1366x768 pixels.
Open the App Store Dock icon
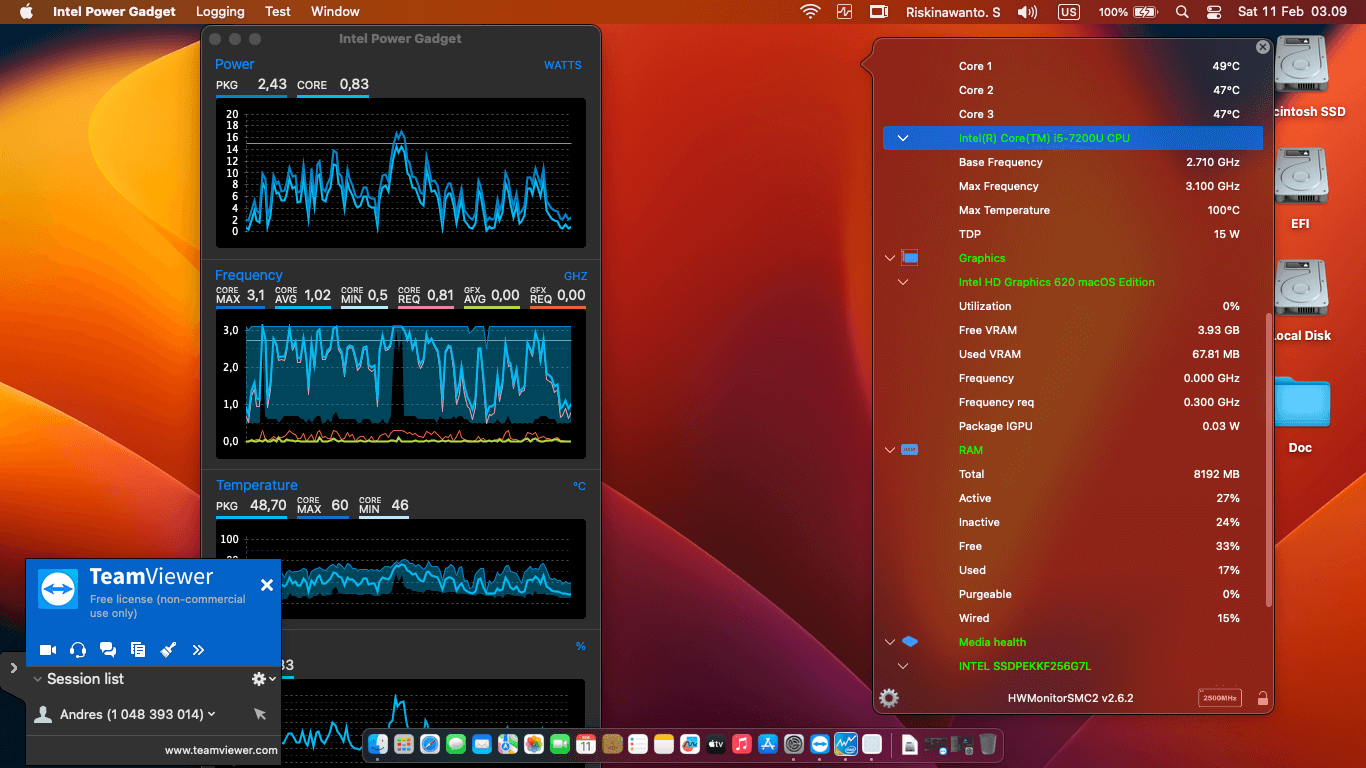(768, 744)
